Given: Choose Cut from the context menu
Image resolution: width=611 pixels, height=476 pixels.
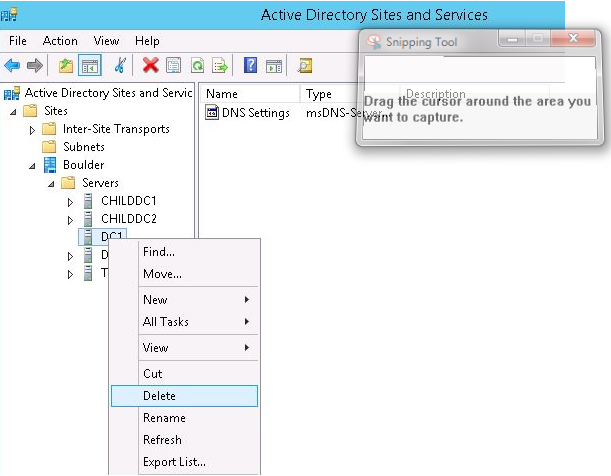Looking at the screenshot, I should pos(184,373).
